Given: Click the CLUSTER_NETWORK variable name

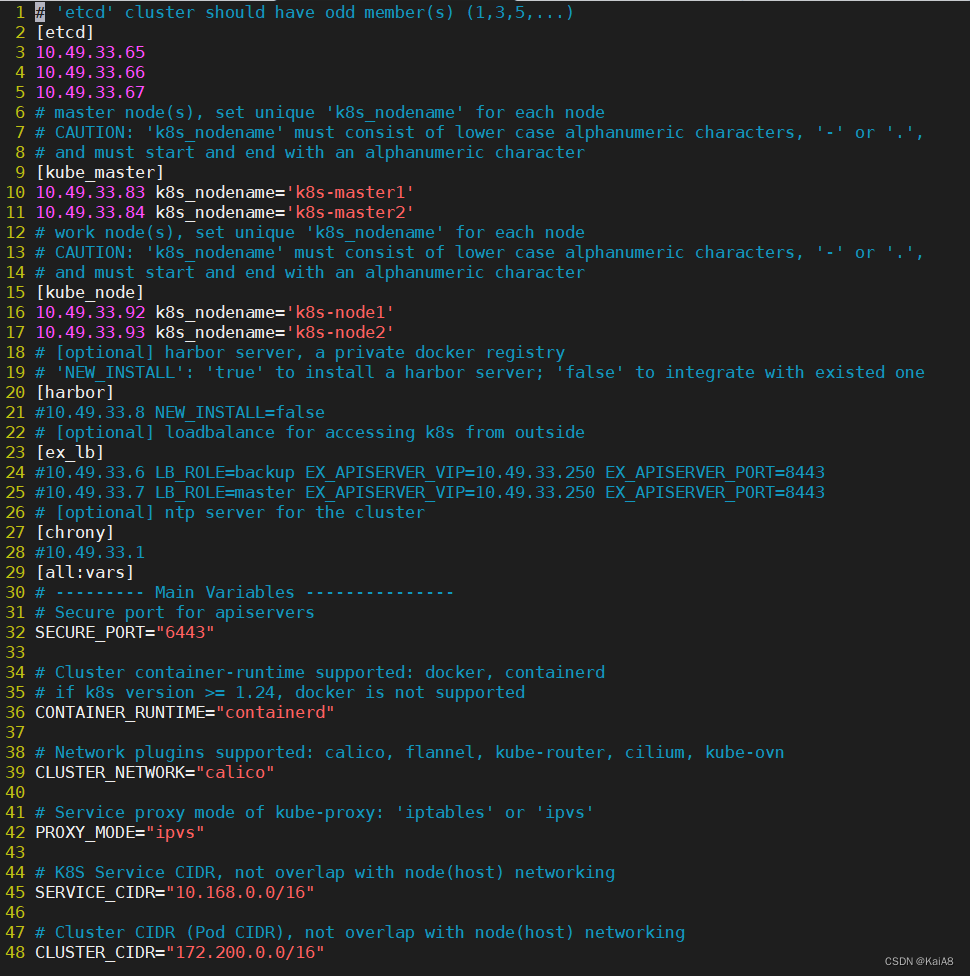Looking at the screenshot, I should pos(110,772).
